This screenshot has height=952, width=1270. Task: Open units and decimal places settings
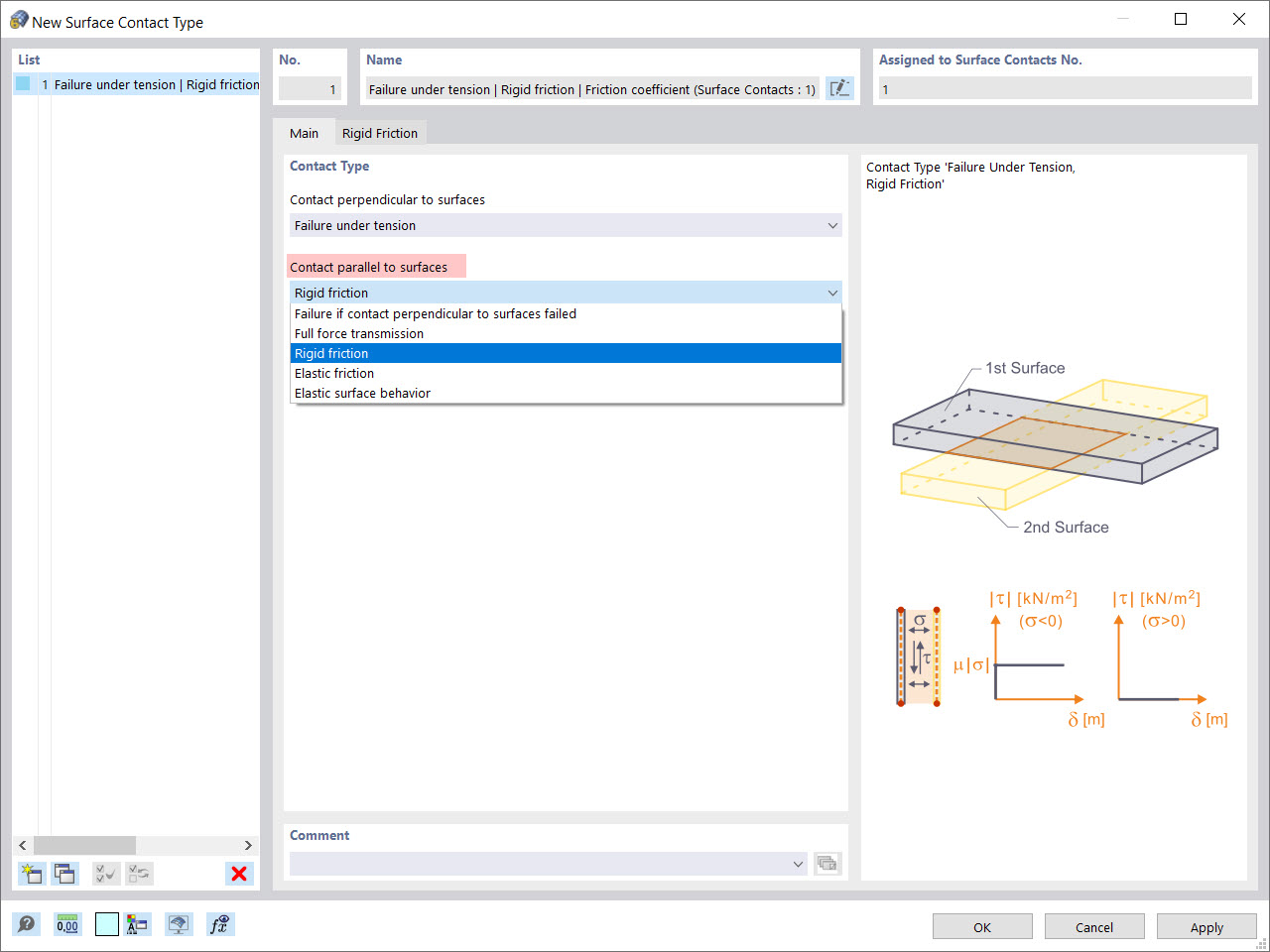pyautogui.click(x=66, y=923)
